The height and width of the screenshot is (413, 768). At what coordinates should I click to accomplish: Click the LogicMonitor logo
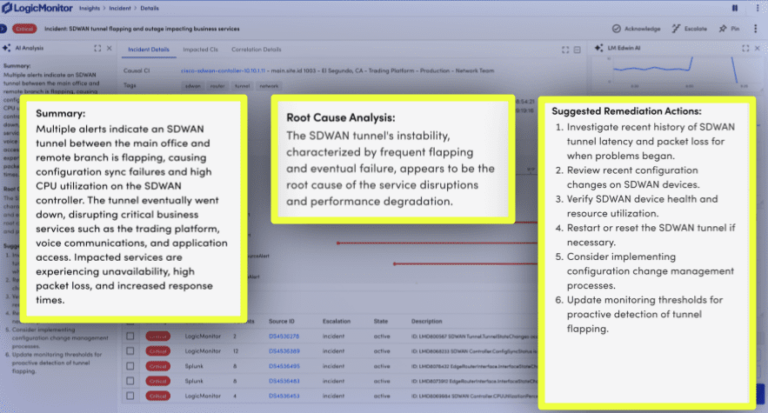click(x=41, y=8)
